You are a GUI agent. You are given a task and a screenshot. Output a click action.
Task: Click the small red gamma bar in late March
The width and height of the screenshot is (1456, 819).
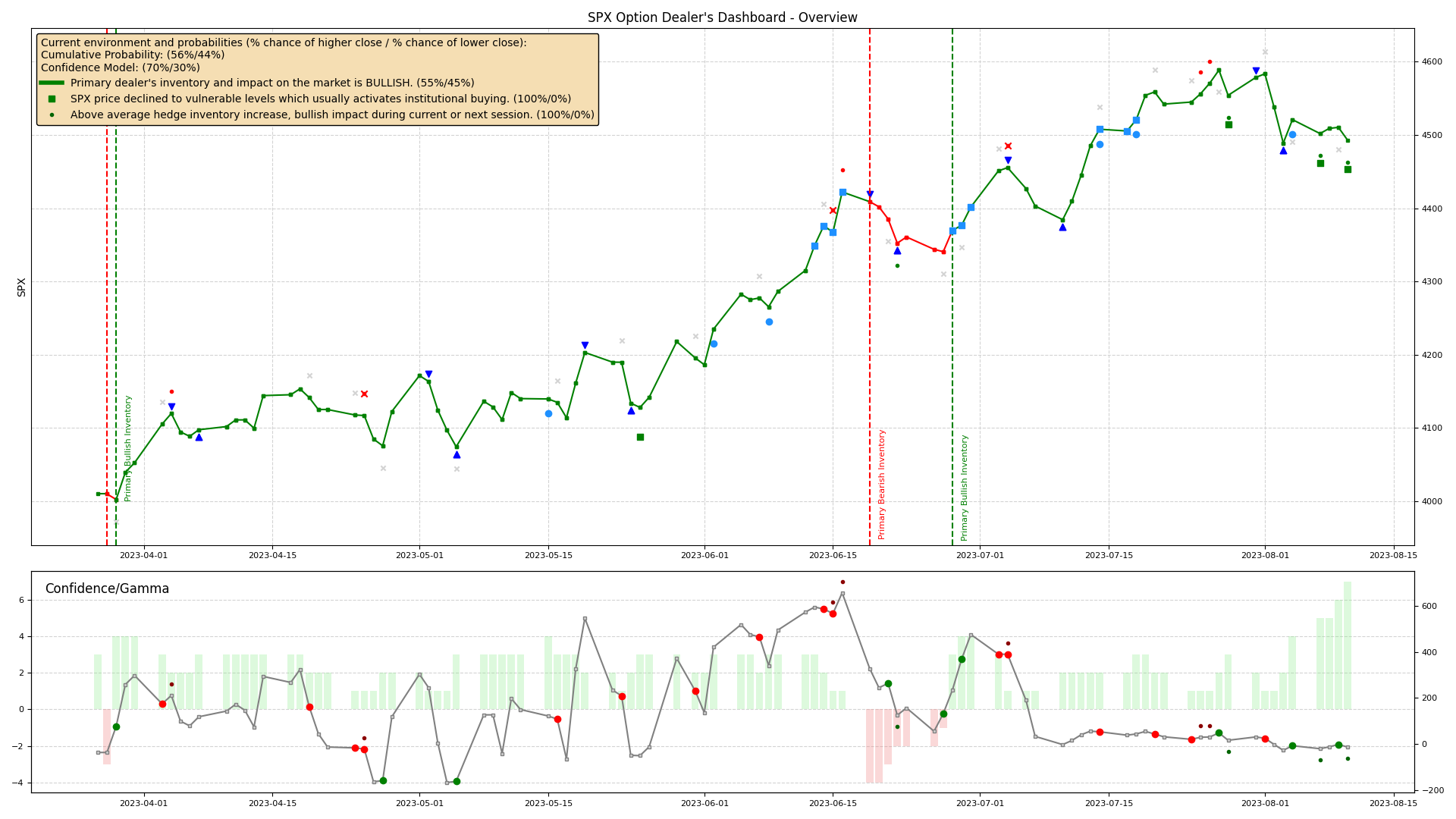[x=107, y=736]
